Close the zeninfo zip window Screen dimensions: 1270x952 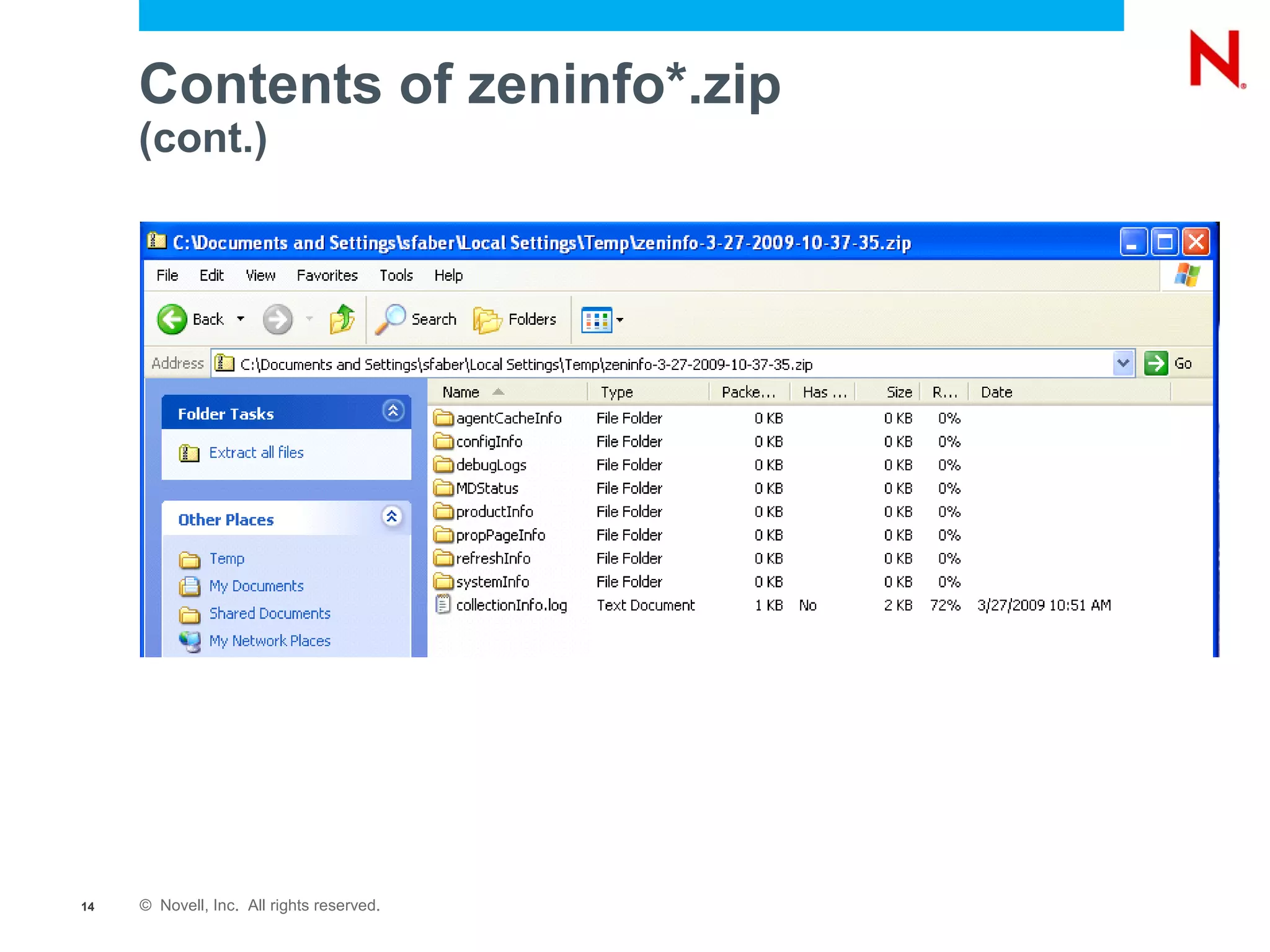pyautogui.click(x=1196, y=242)
